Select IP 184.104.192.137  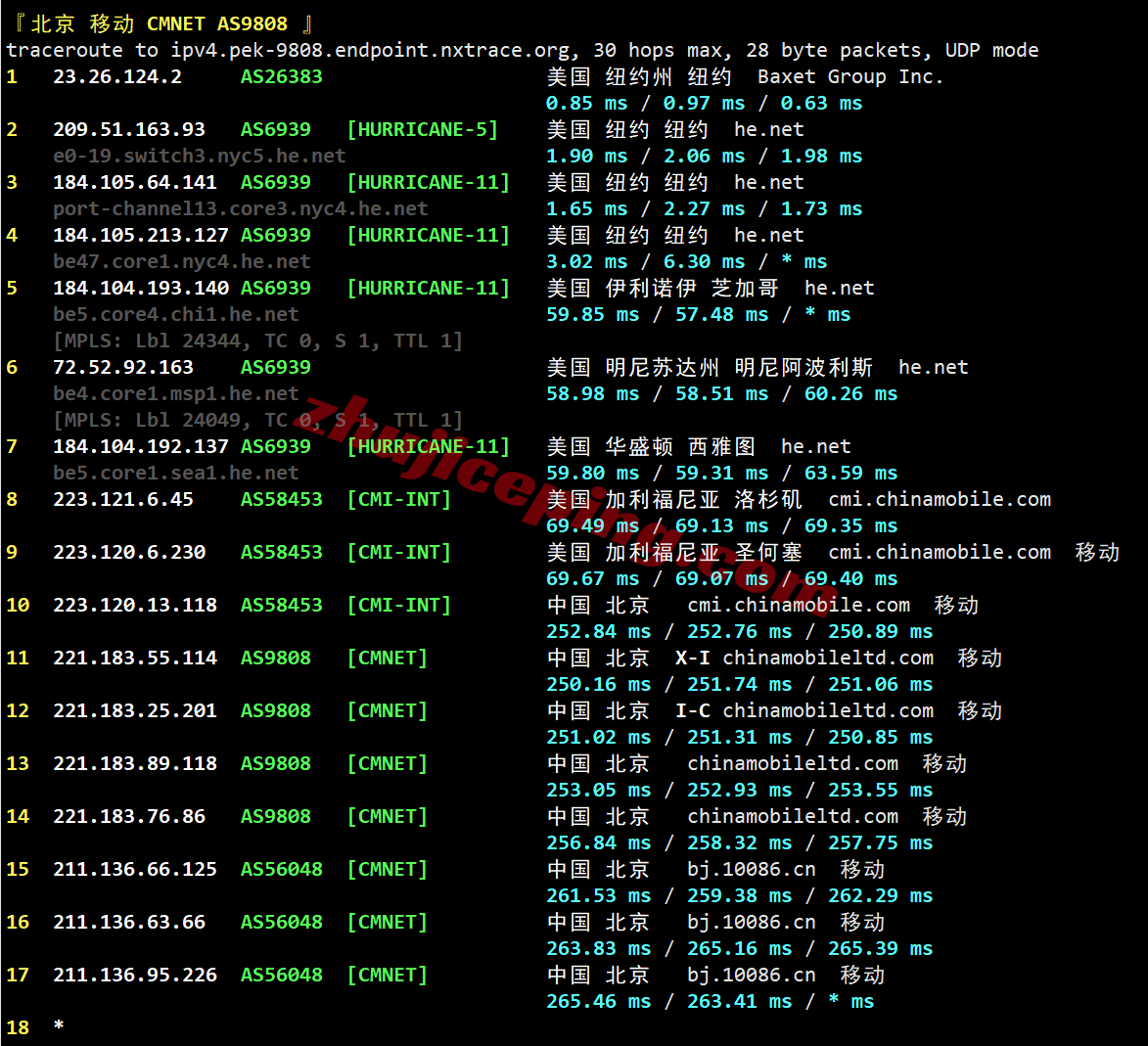pyautogui.click(x=141, y=446)
